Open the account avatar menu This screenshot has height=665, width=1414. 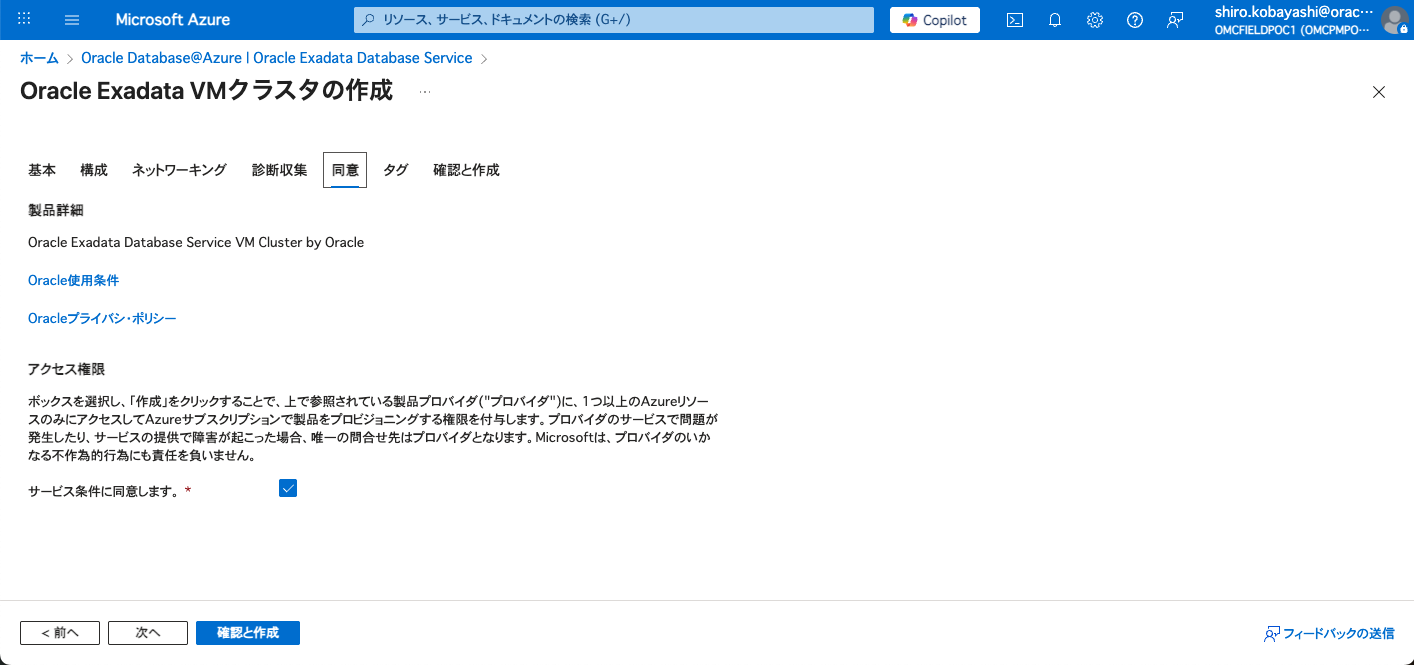coord(1396,21)
